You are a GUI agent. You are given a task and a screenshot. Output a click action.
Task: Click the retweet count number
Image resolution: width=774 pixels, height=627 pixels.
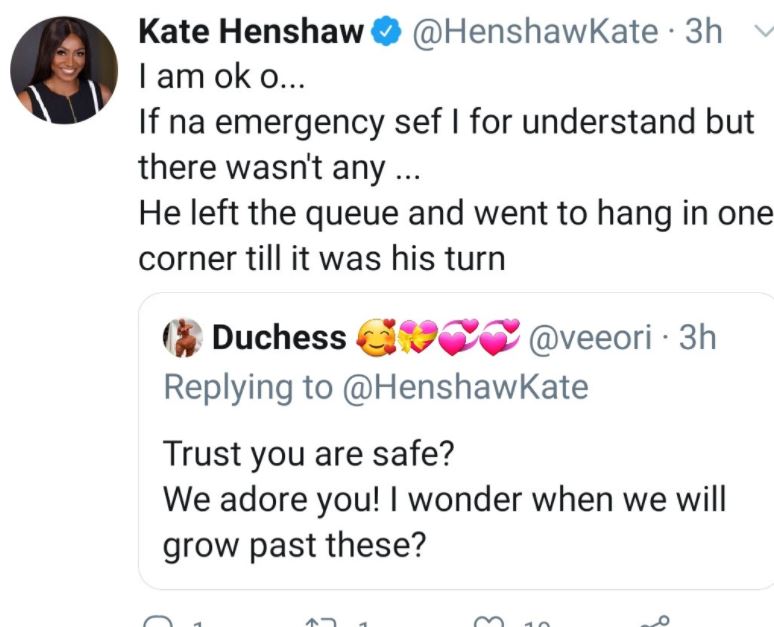363,623
